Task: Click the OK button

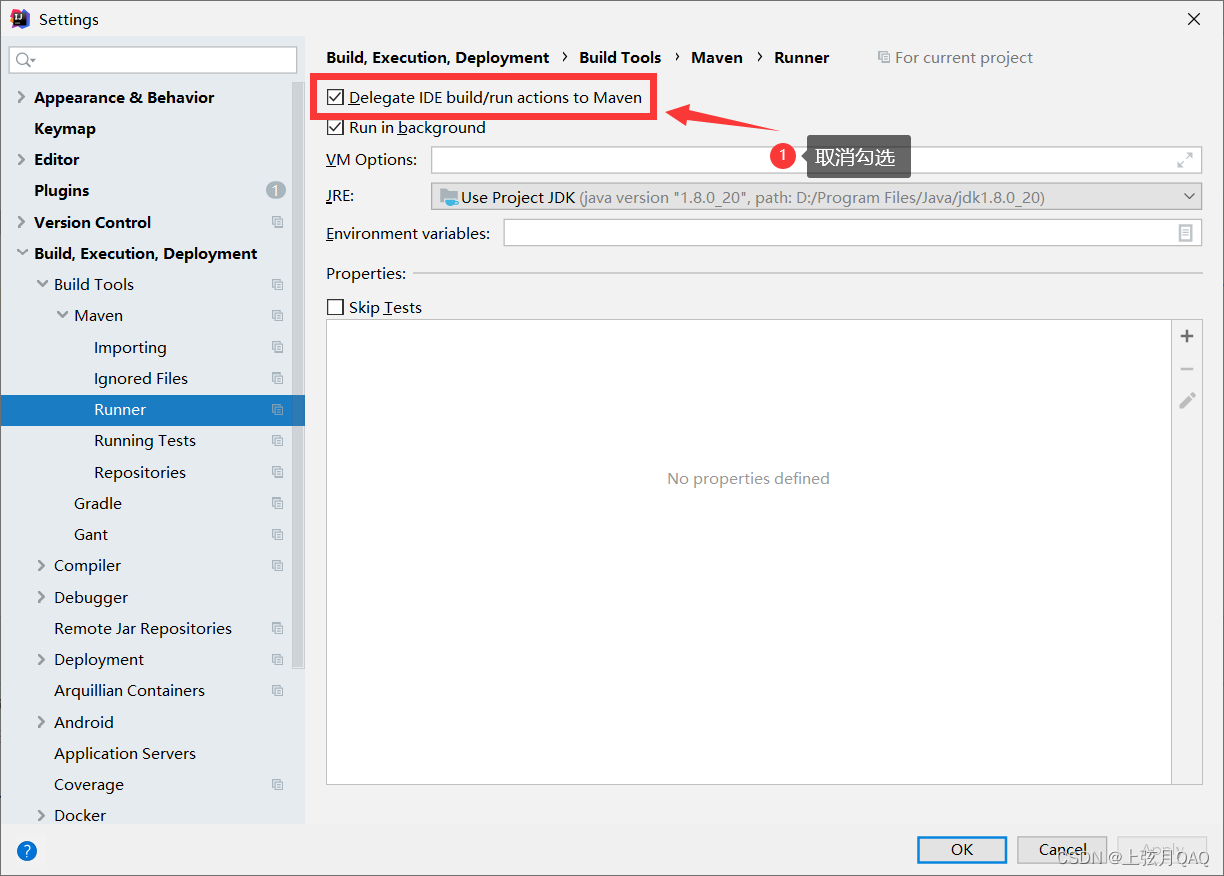Action: [x=962, y=849]
